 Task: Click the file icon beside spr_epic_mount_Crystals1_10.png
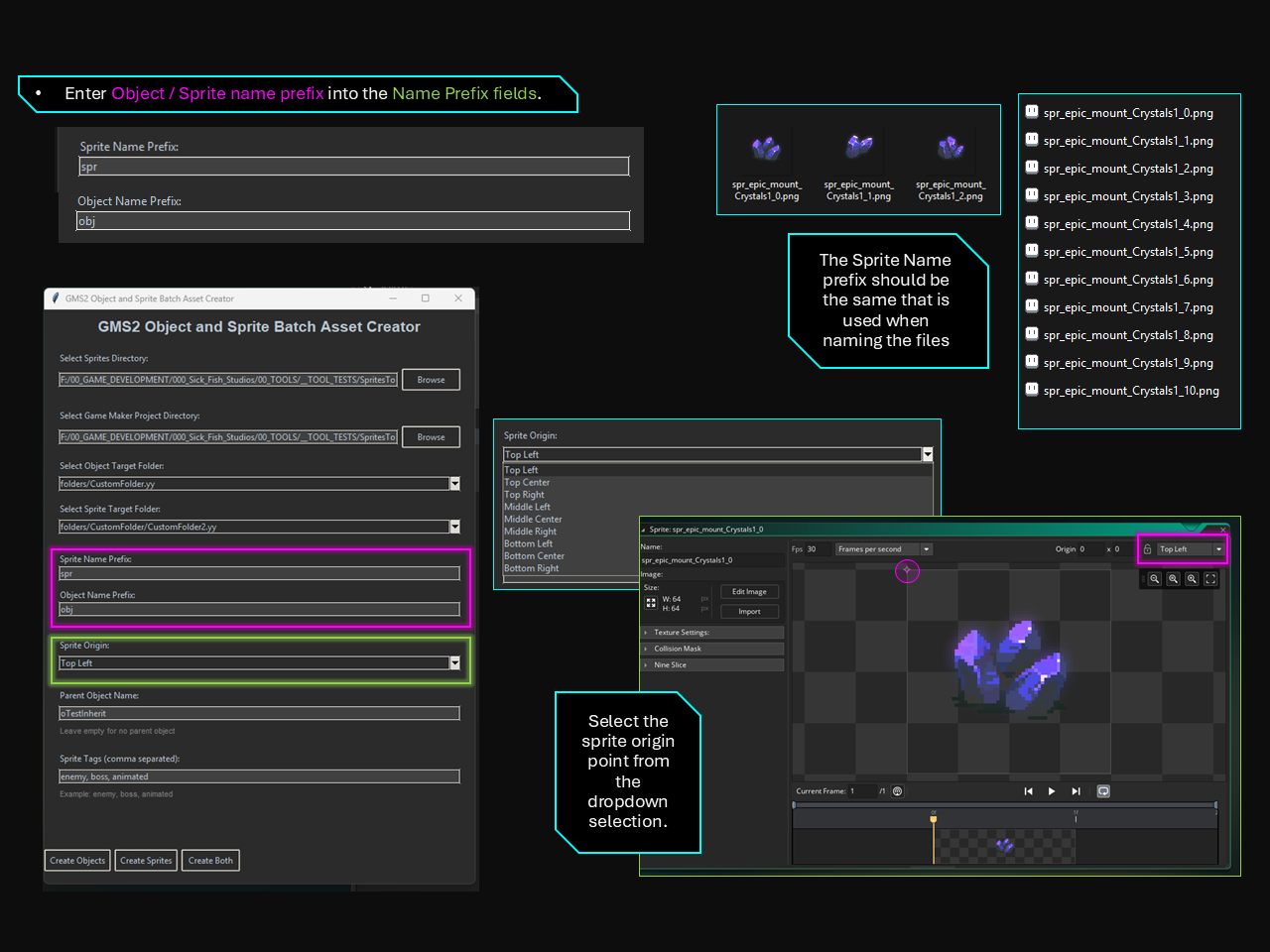[x=1032, y=390]
